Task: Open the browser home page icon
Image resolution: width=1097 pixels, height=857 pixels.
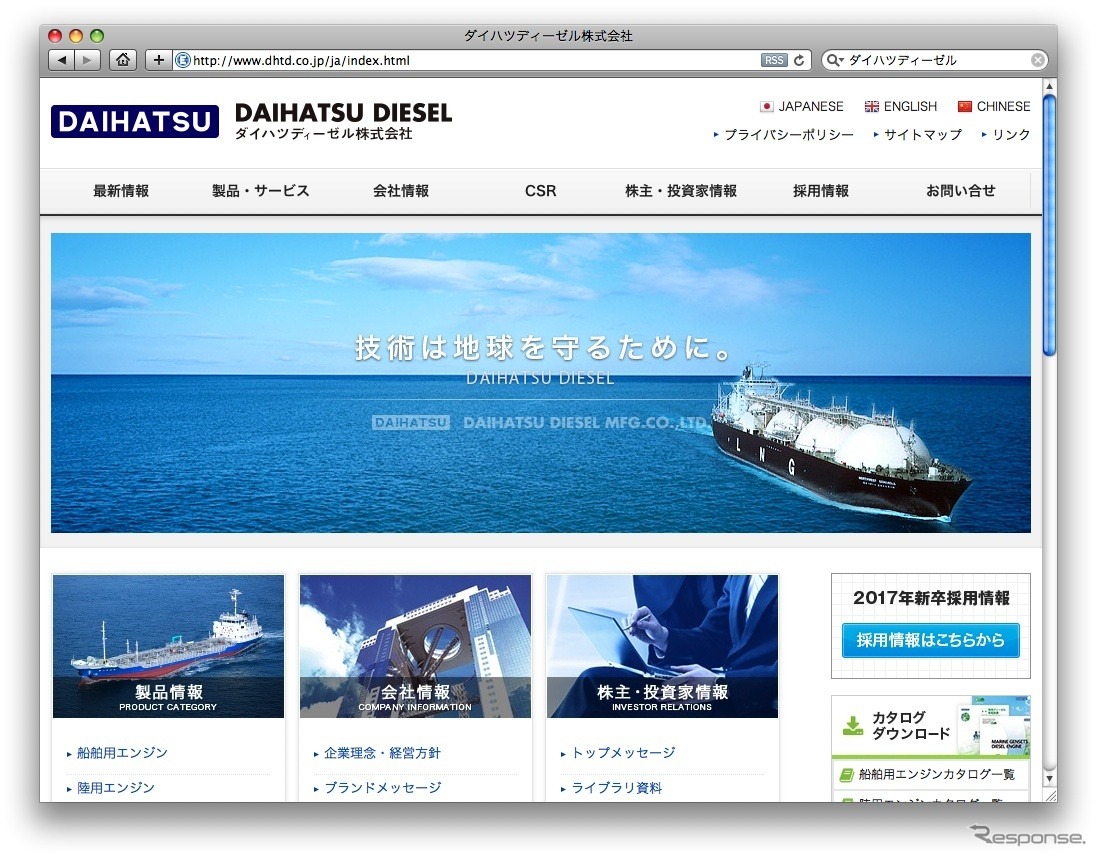Action: [x=123, y=60]
